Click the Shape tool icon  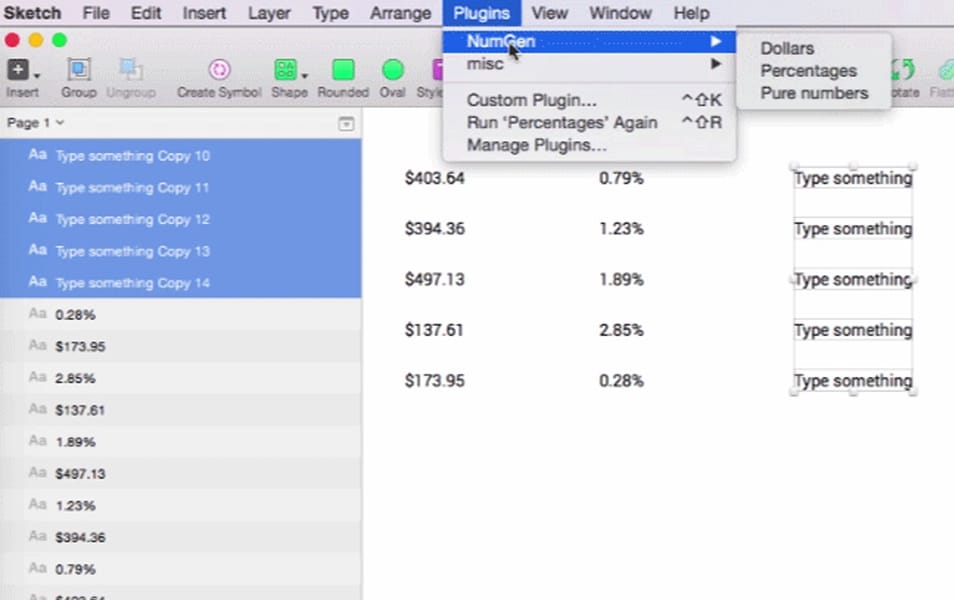pyautogui.click(x=286, y=69)
